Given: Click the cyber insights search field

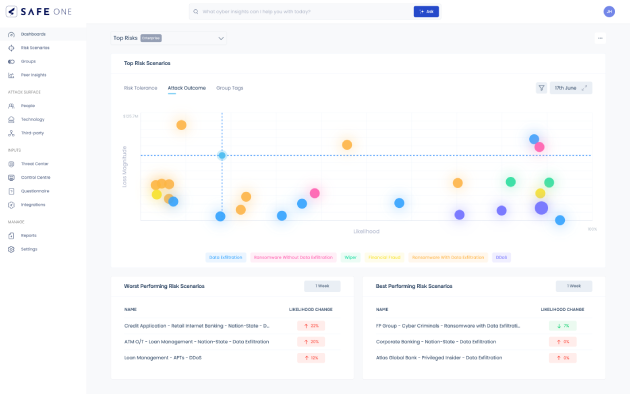Looking at the screenshot, I should (301, 12).
